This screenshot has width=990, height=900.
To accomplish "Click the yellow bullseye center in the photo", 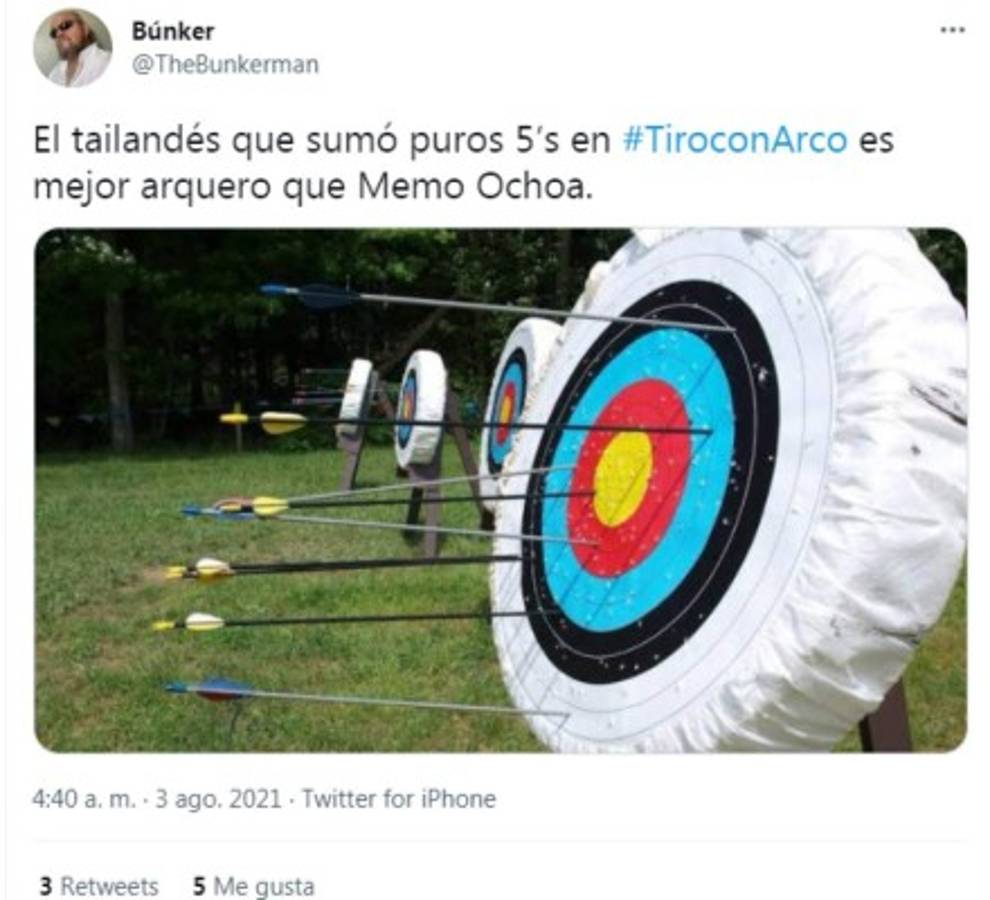I will [x=623, y=479].
